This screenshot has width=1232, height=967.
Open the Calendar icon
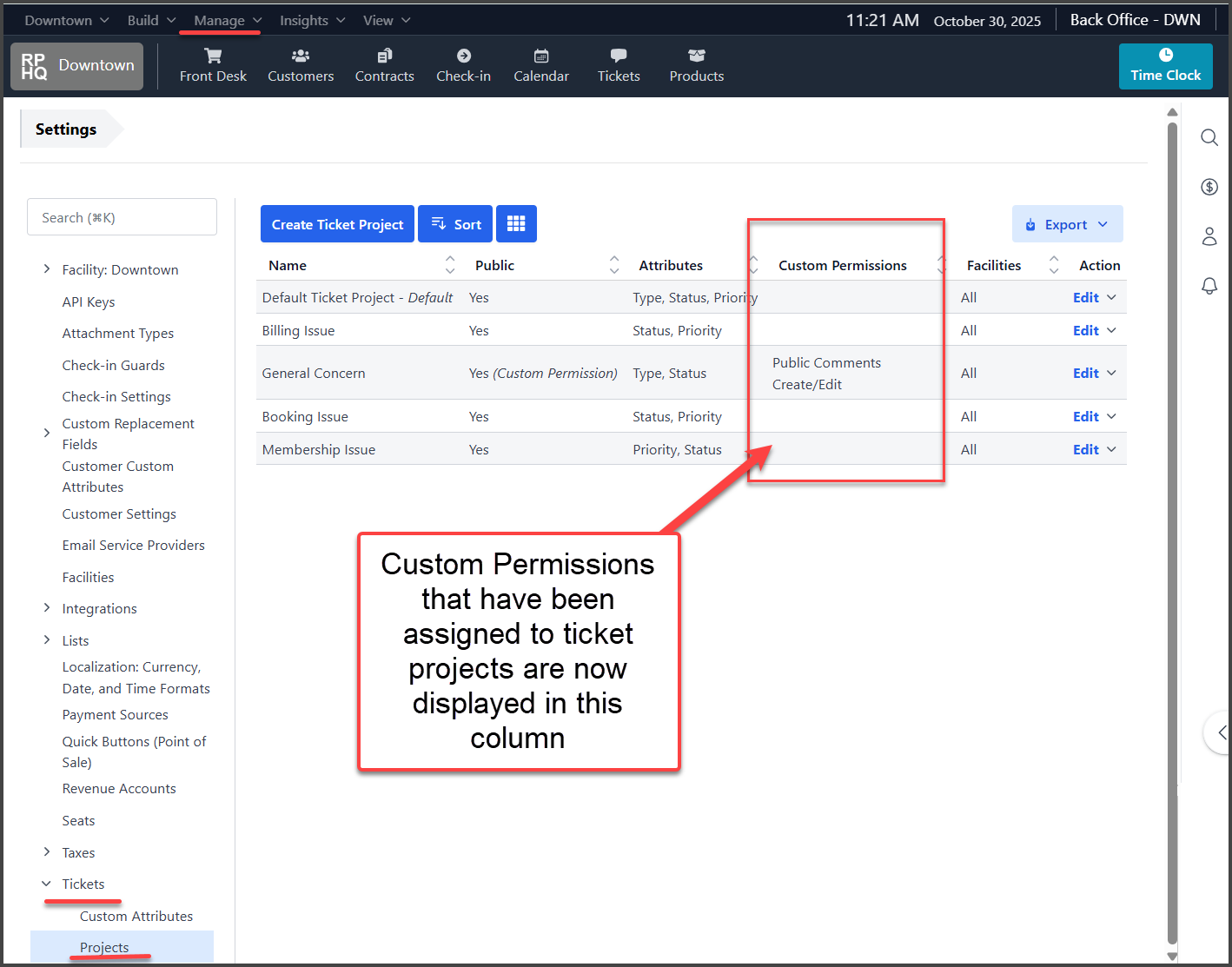pyautogui.click(x=540, y=56)
